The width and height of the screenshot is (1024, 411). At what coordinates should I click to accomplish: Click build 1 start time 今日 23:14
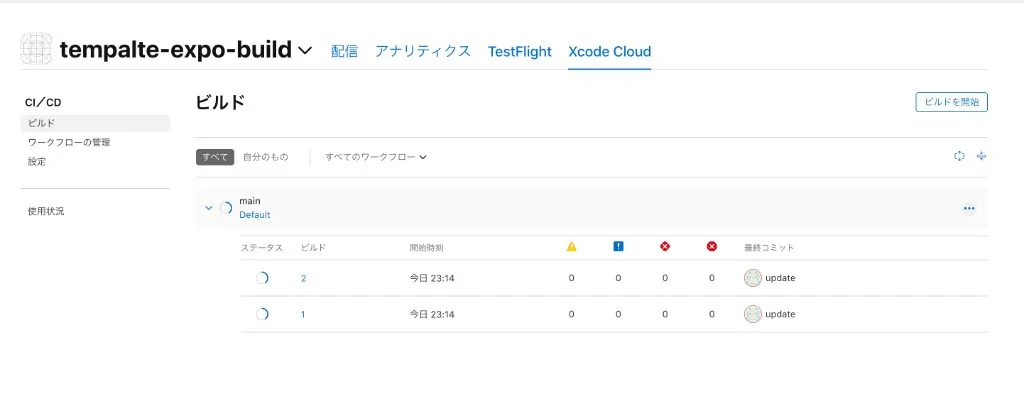(x=432, y=314)
